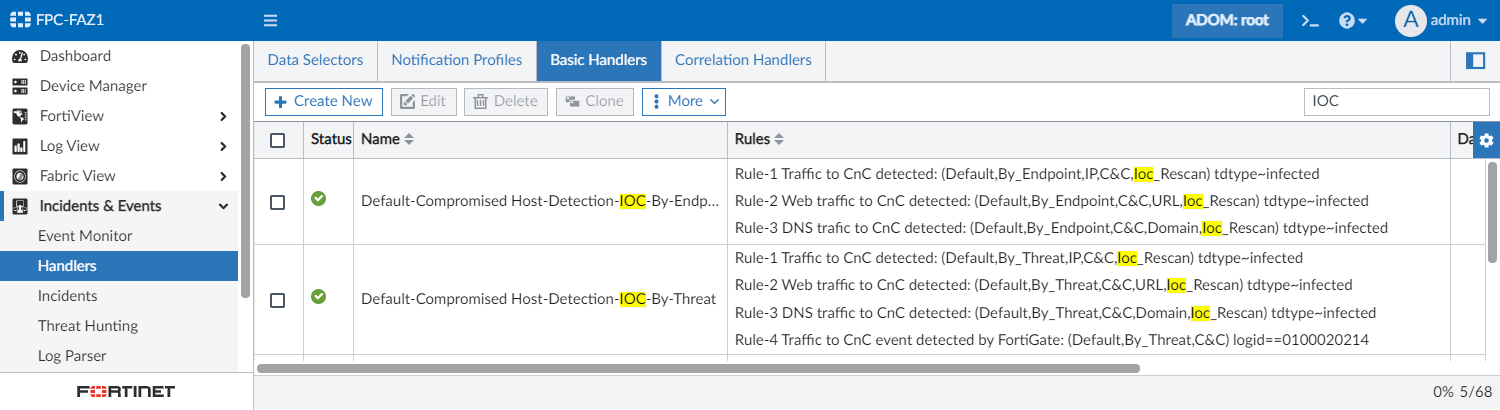Switch to Correlation Handlers tab
Screen dimensions: 1500x410
[x=743, y=60]
